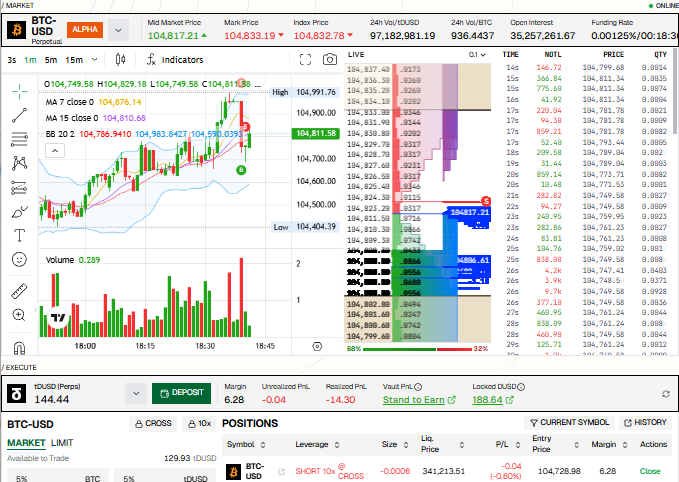Select the 5m timeframe
This screenshot has height=482, width=679.
click(51, 60)
